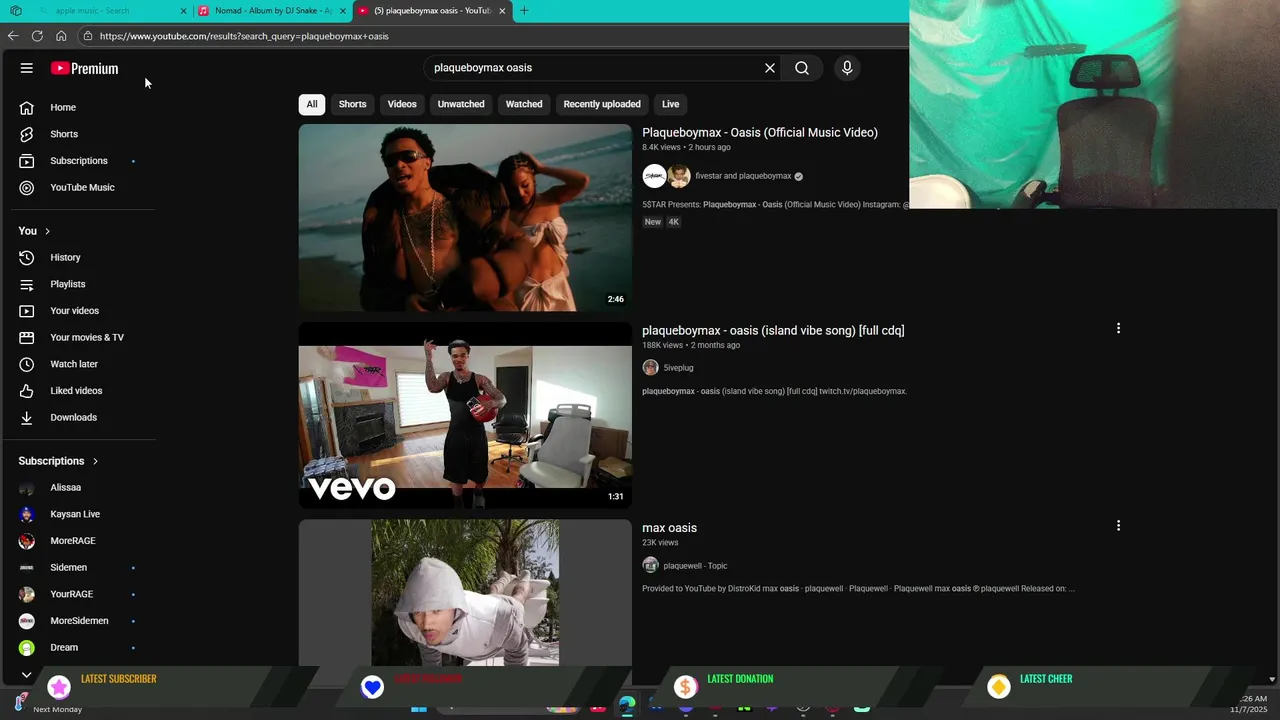This screenshot has width=1280, height=720.
Task: Filter results by Videos chip
Action: (402, 104)
